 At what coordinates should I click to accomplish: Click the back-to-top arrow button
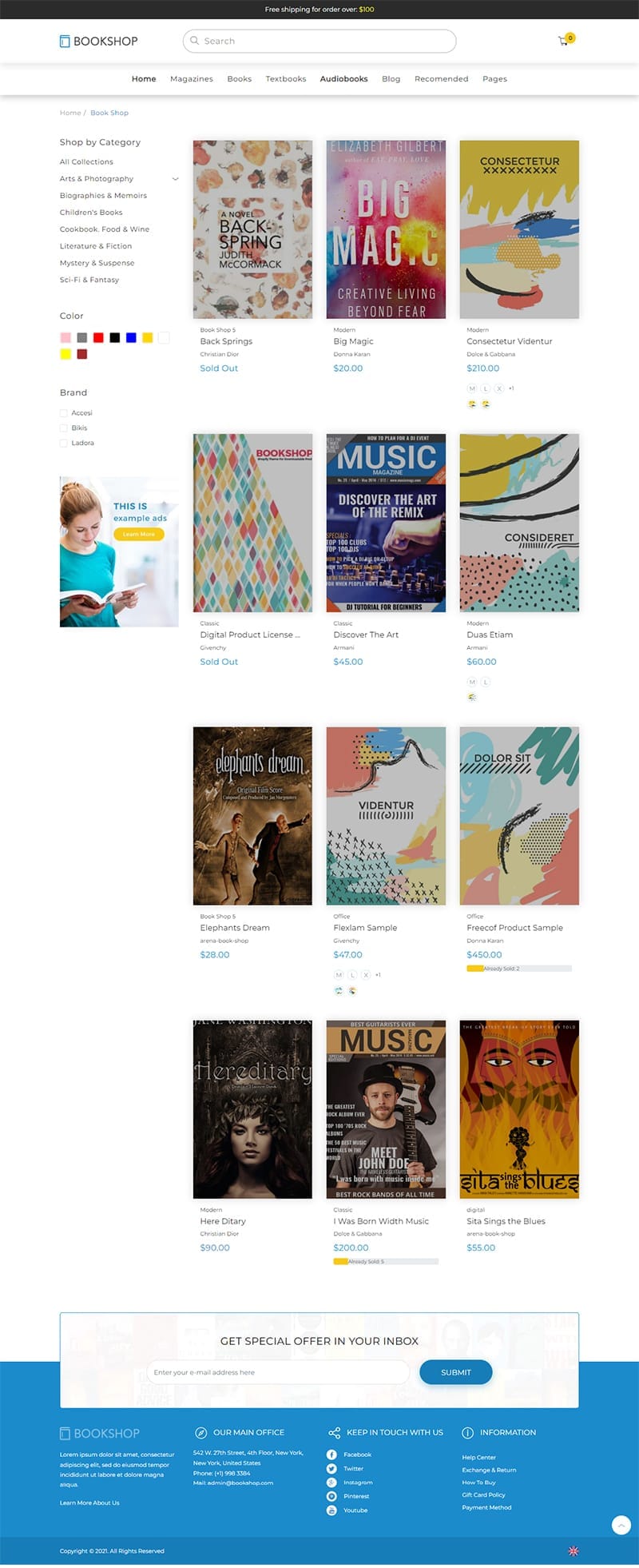coord(621,1525)
